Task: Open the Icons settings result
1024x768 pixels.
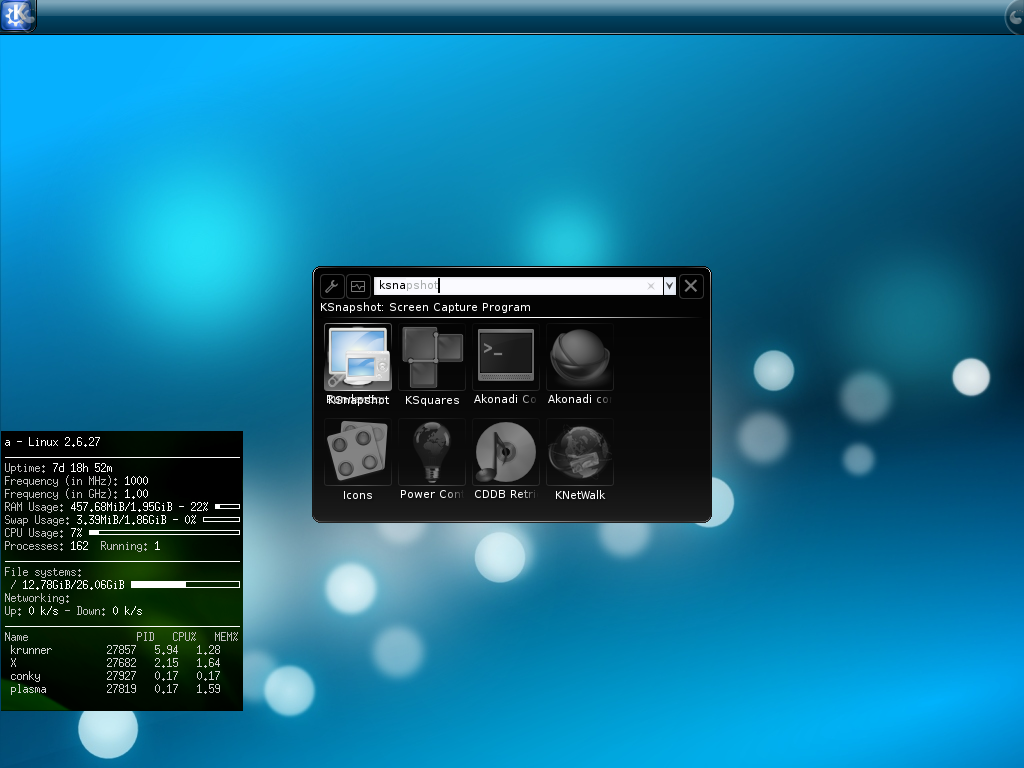Action: click(358, 460)
